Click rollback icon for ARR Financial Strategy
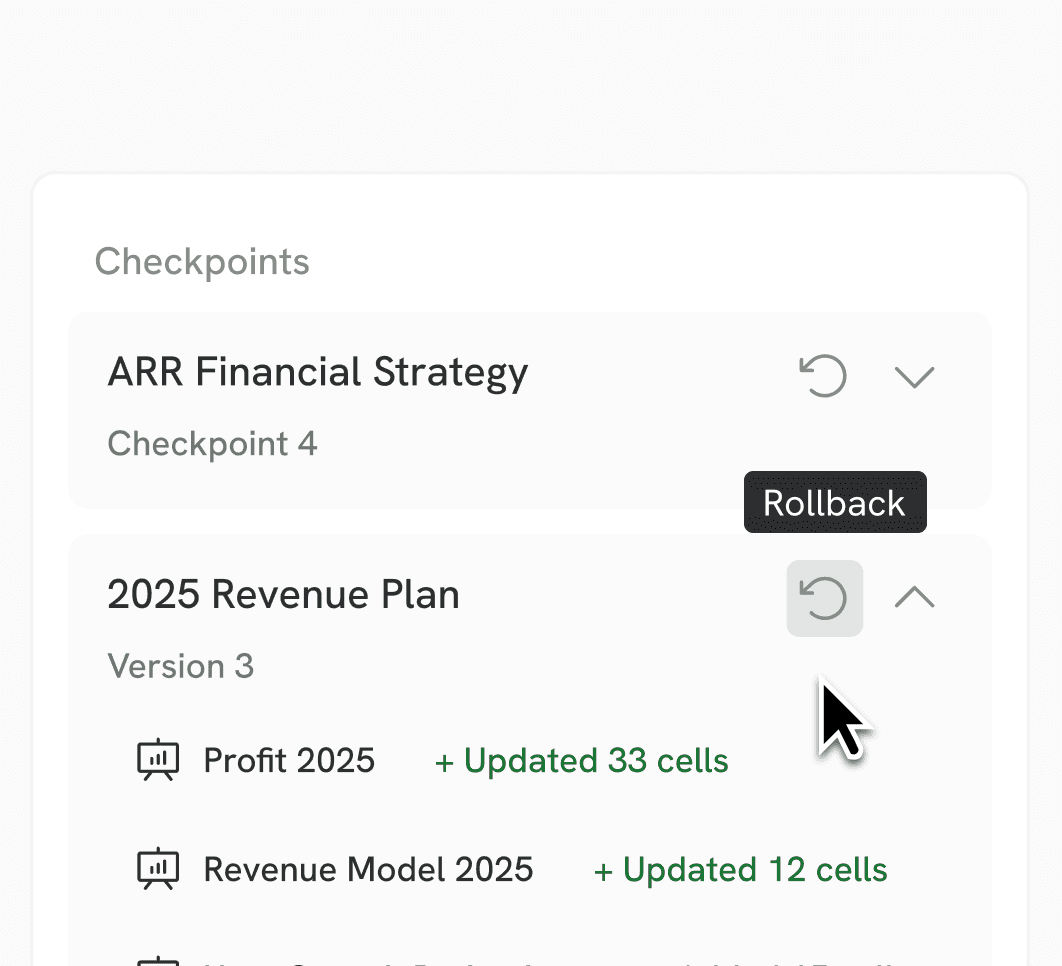This screenshot has height=966, width=1062. [823, 376]
